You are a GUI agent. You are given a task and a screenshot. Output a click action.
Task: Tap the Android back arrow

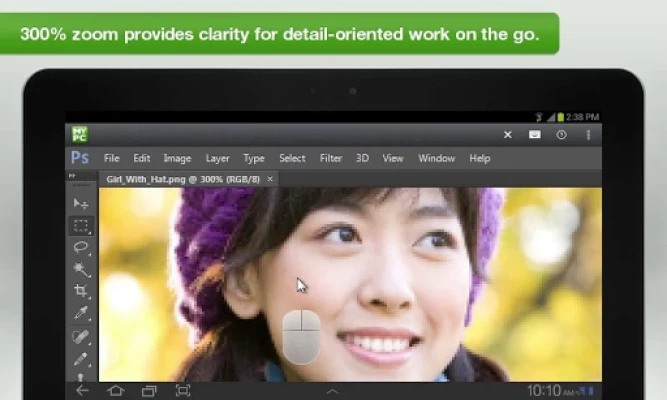82,390
